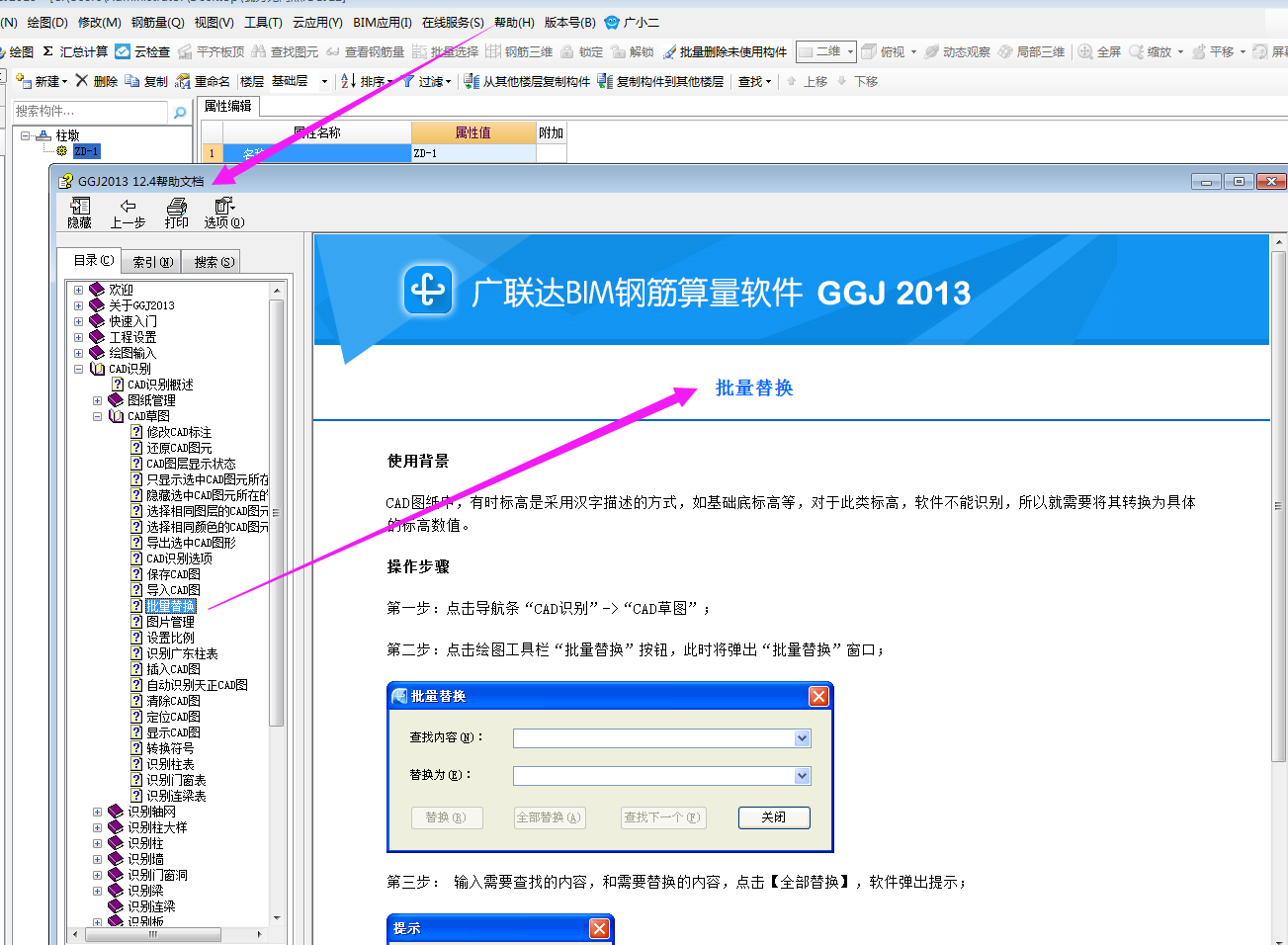
Task: Click the 动态观察 orbit icon
Action: (931, 51)
